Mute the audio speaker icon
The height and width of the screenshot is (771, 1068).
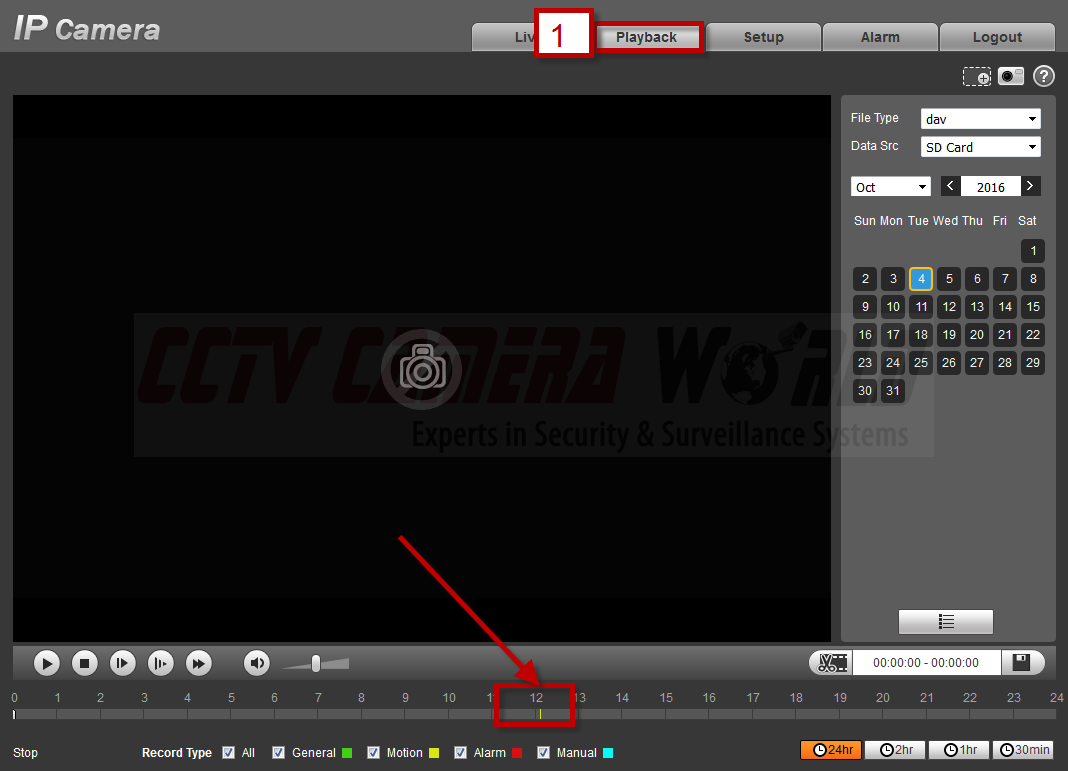click(257, 662)
